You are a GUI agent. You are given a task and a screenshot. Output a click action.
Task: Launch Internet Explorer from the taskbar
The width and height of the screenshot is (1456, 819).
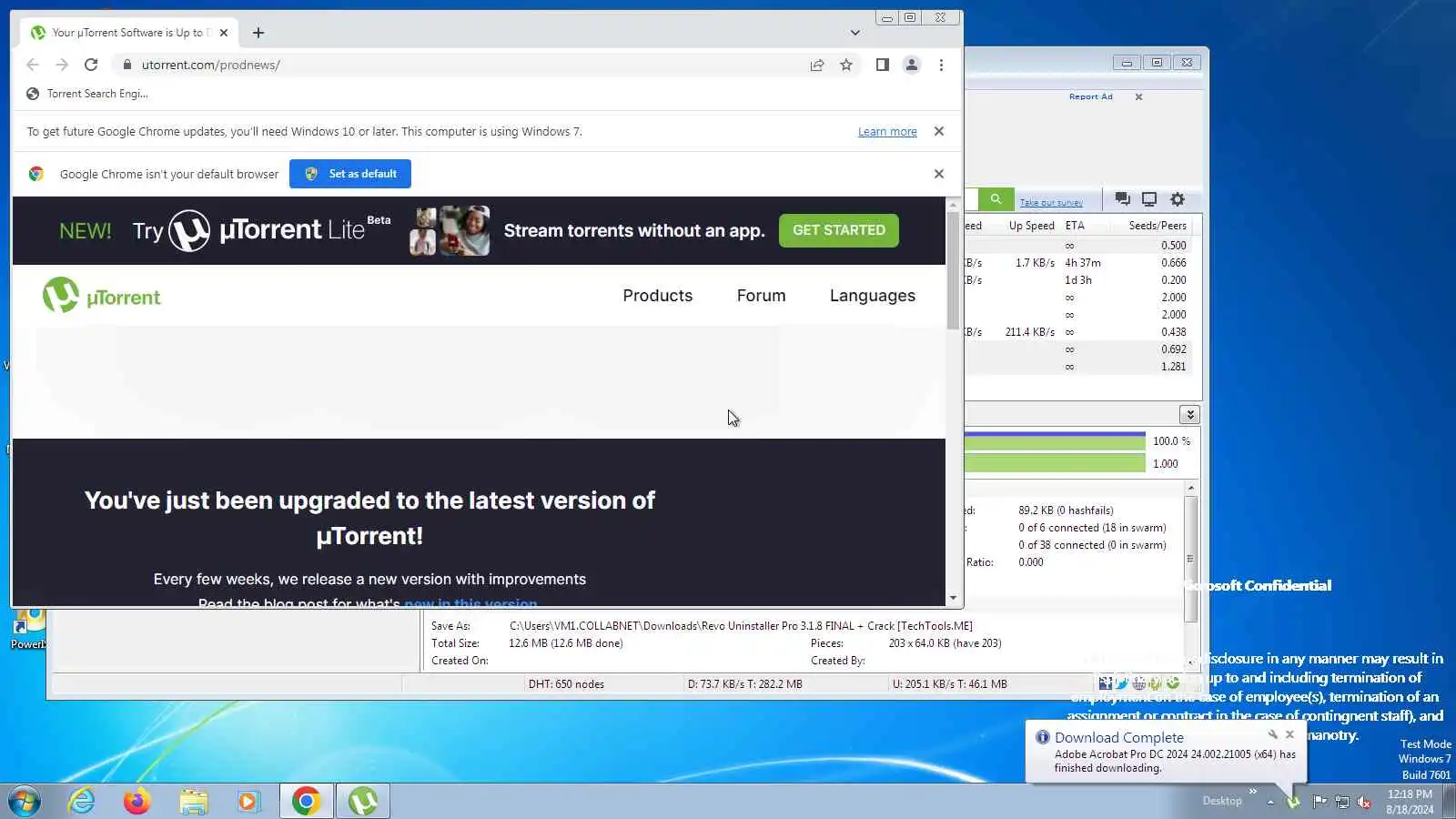82,802
